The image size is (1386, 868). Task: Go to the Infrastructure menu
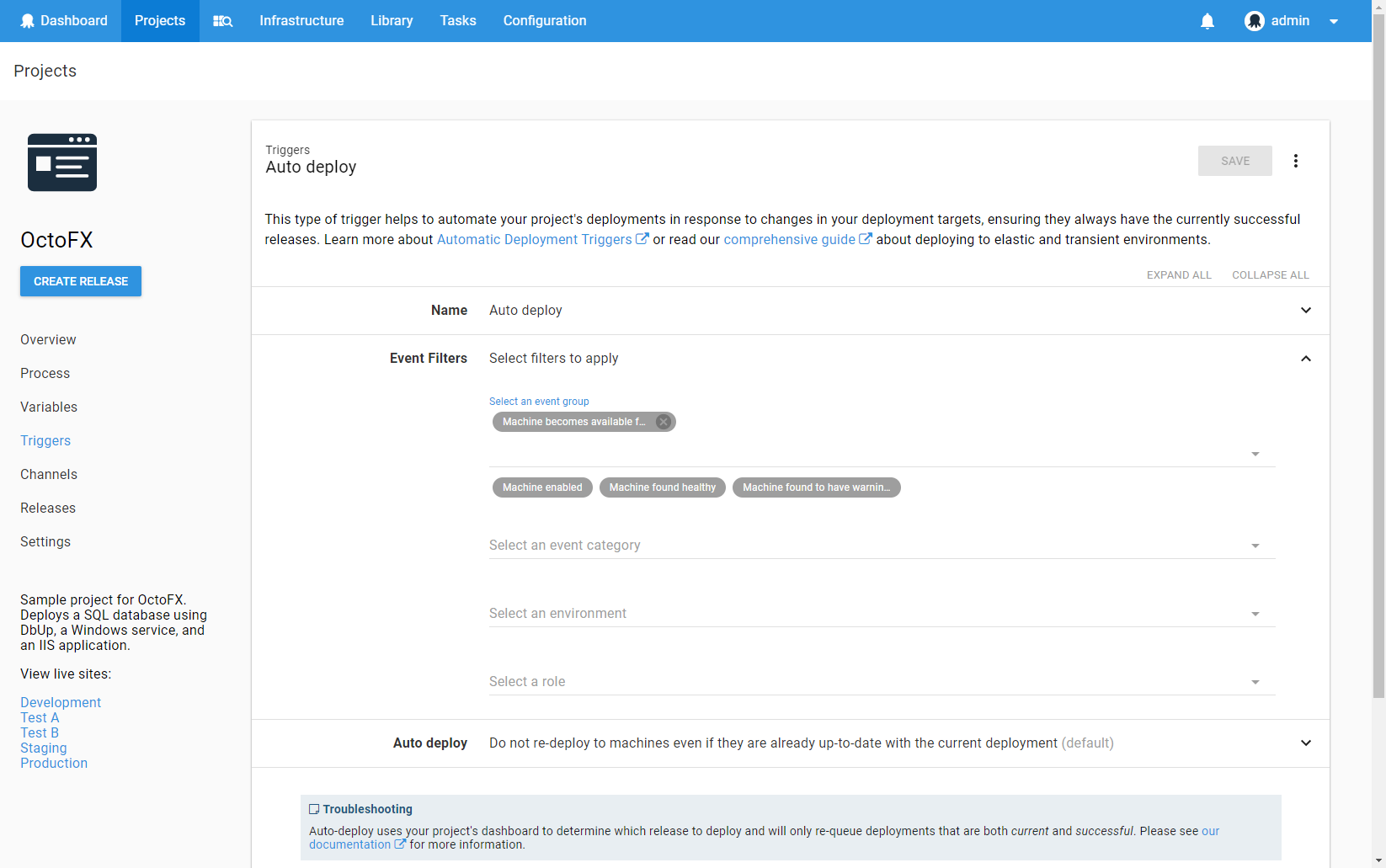pos(301,21)
